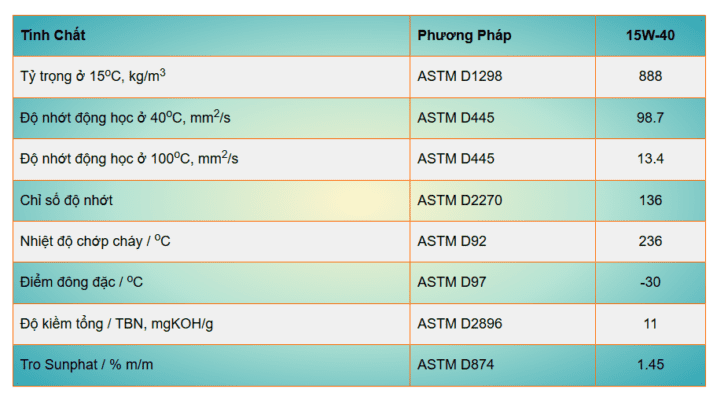Click the "15W-40" column header
The image size is (728, 400).
pos(650,35)
